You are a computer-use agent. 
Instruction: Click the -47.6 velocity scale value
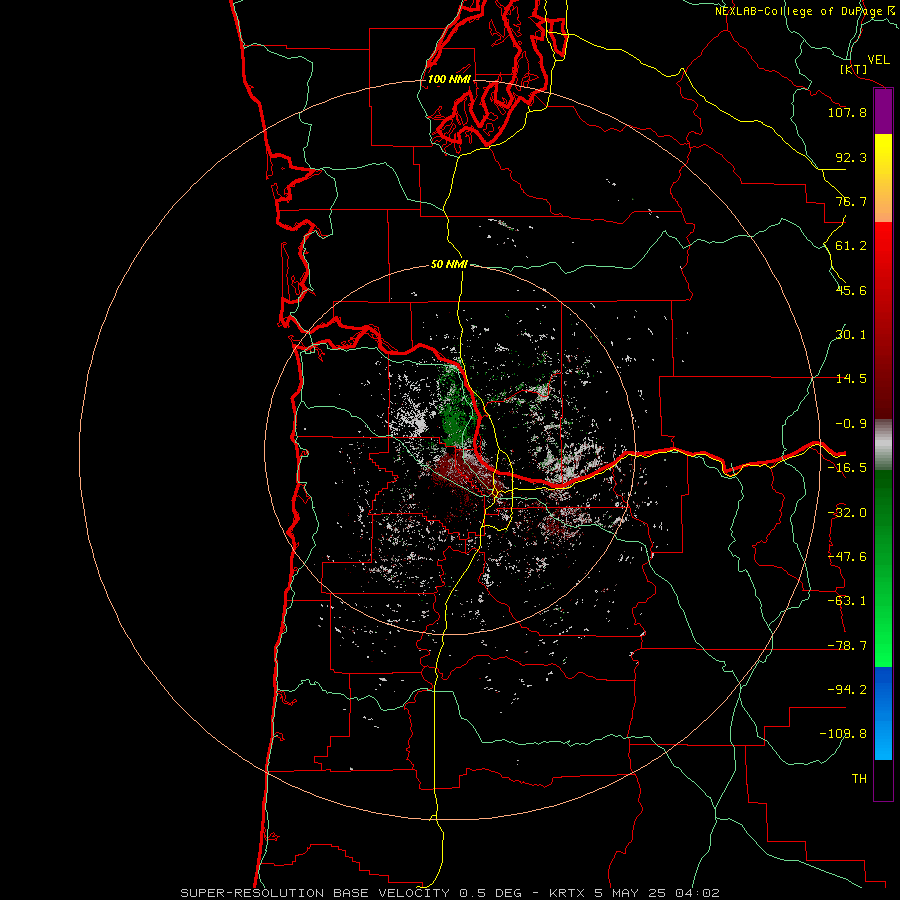pyautogui.click(x=847, y=557)
